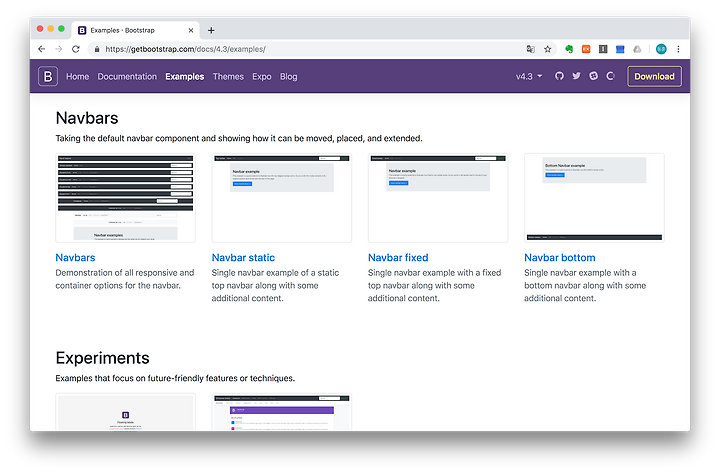Screen dimensions: 720x474
Task: Open the GitHub icon link
Action: [559, 76]
